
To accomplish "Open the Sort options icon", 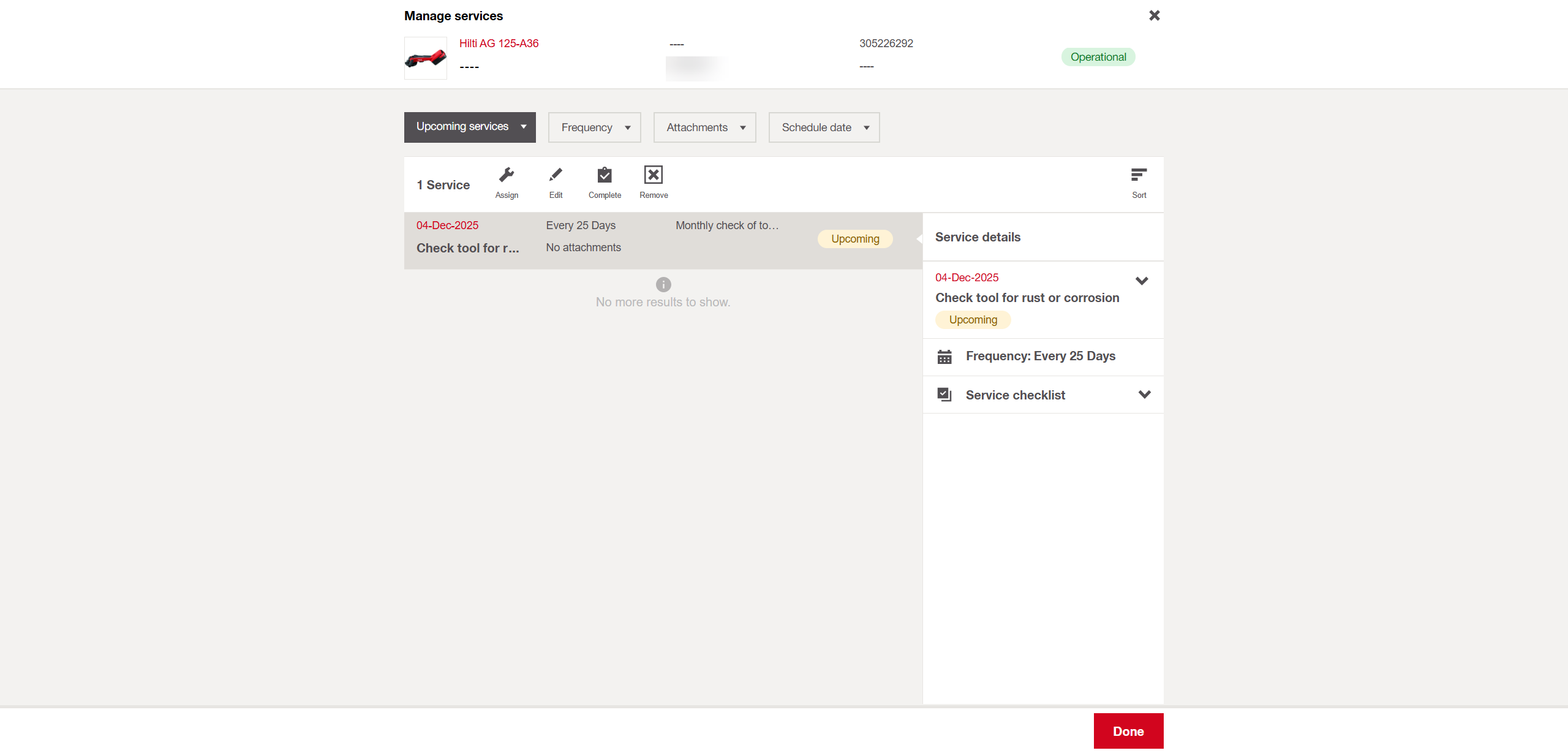I will pos(1139,175).
